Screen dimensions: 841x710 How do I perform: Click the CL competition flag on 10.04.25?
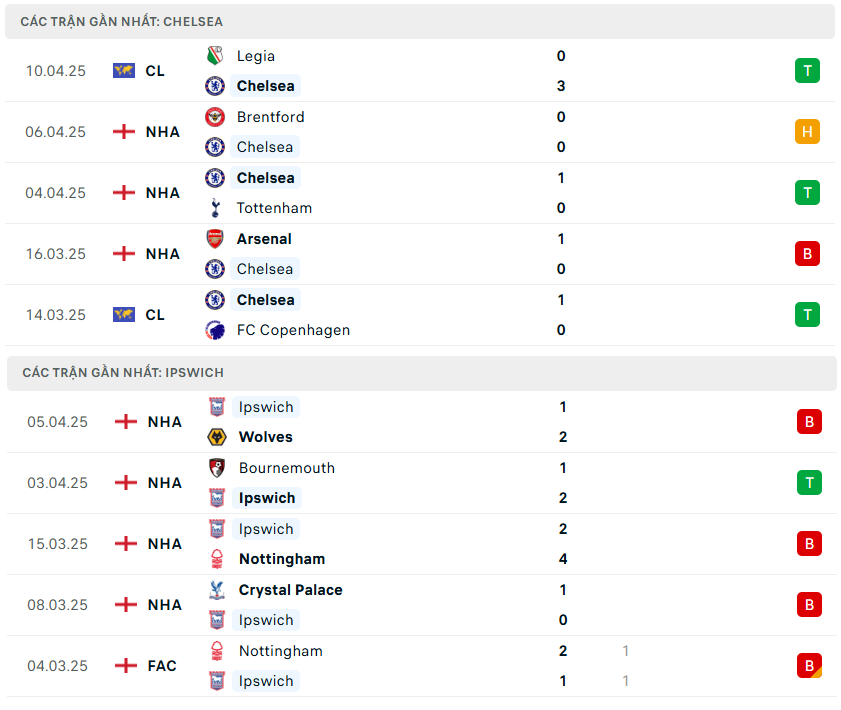point(124,71)
